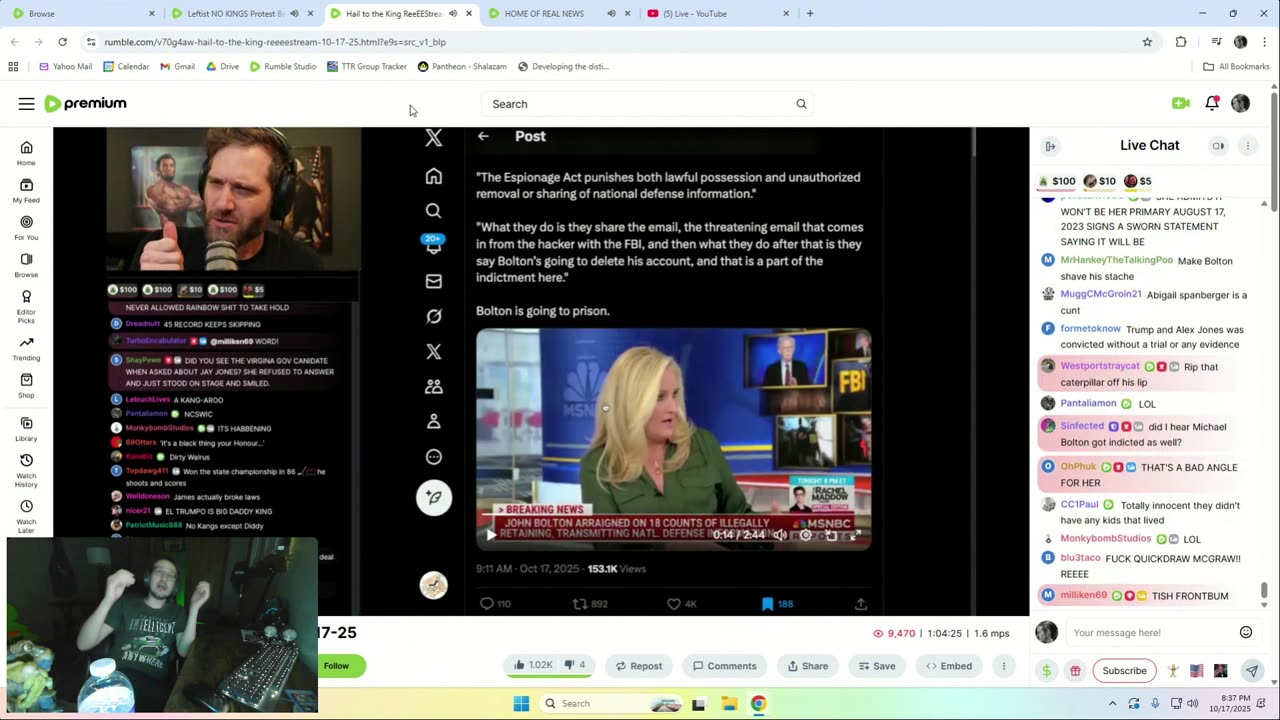The height and width of the screenshot is (720, 1280).
Task: Collapse the Live Chat panel
Action: click(1050, 146)
